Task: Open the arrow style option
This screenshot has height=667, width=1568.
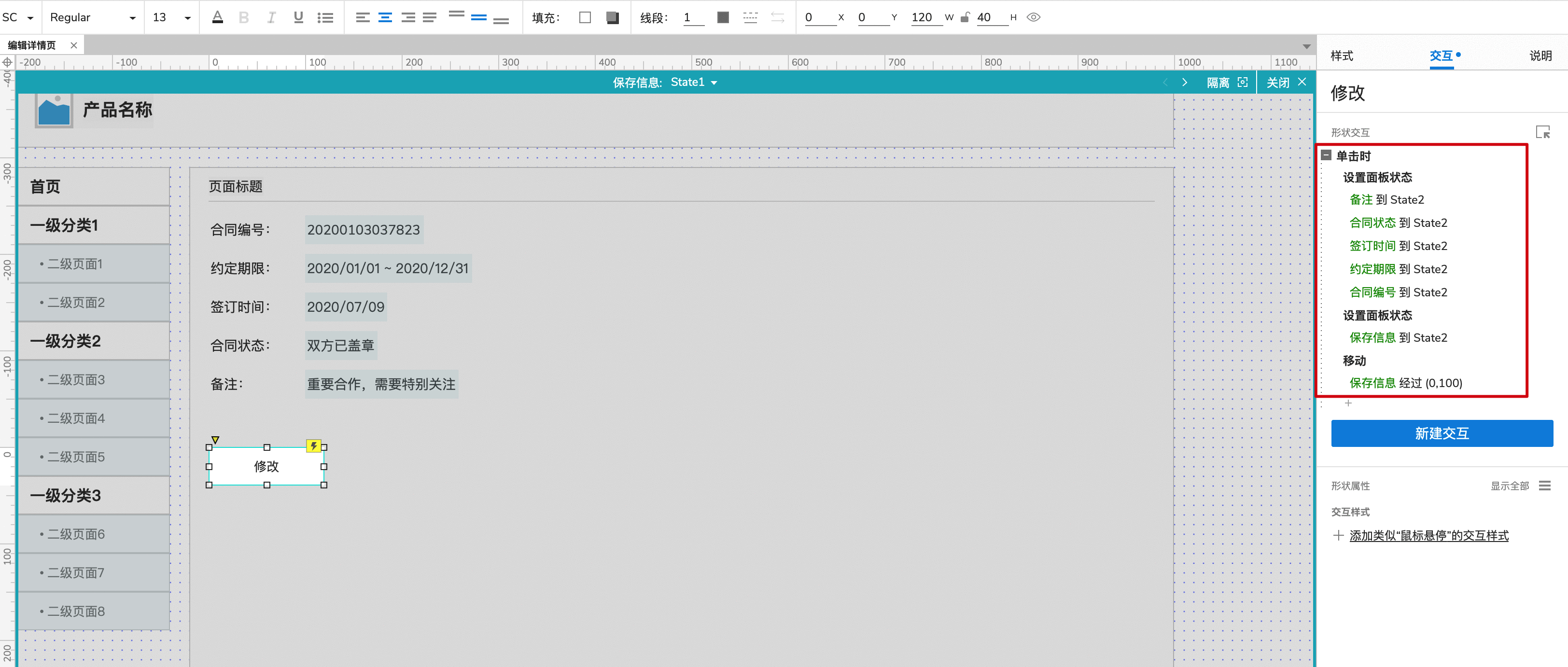Action: 777,18
